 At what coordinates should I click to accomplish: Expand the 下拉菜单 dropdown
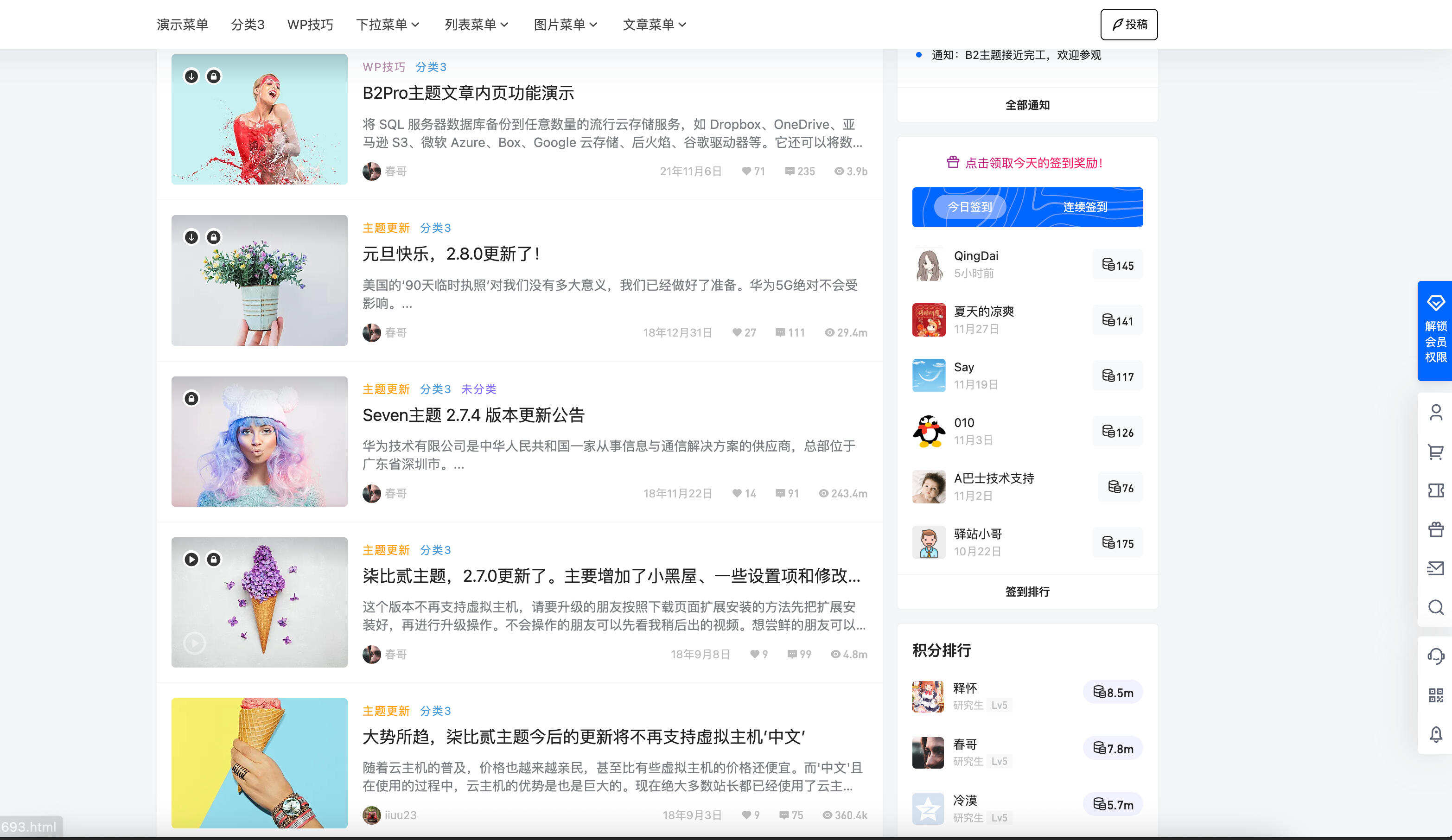387,24
